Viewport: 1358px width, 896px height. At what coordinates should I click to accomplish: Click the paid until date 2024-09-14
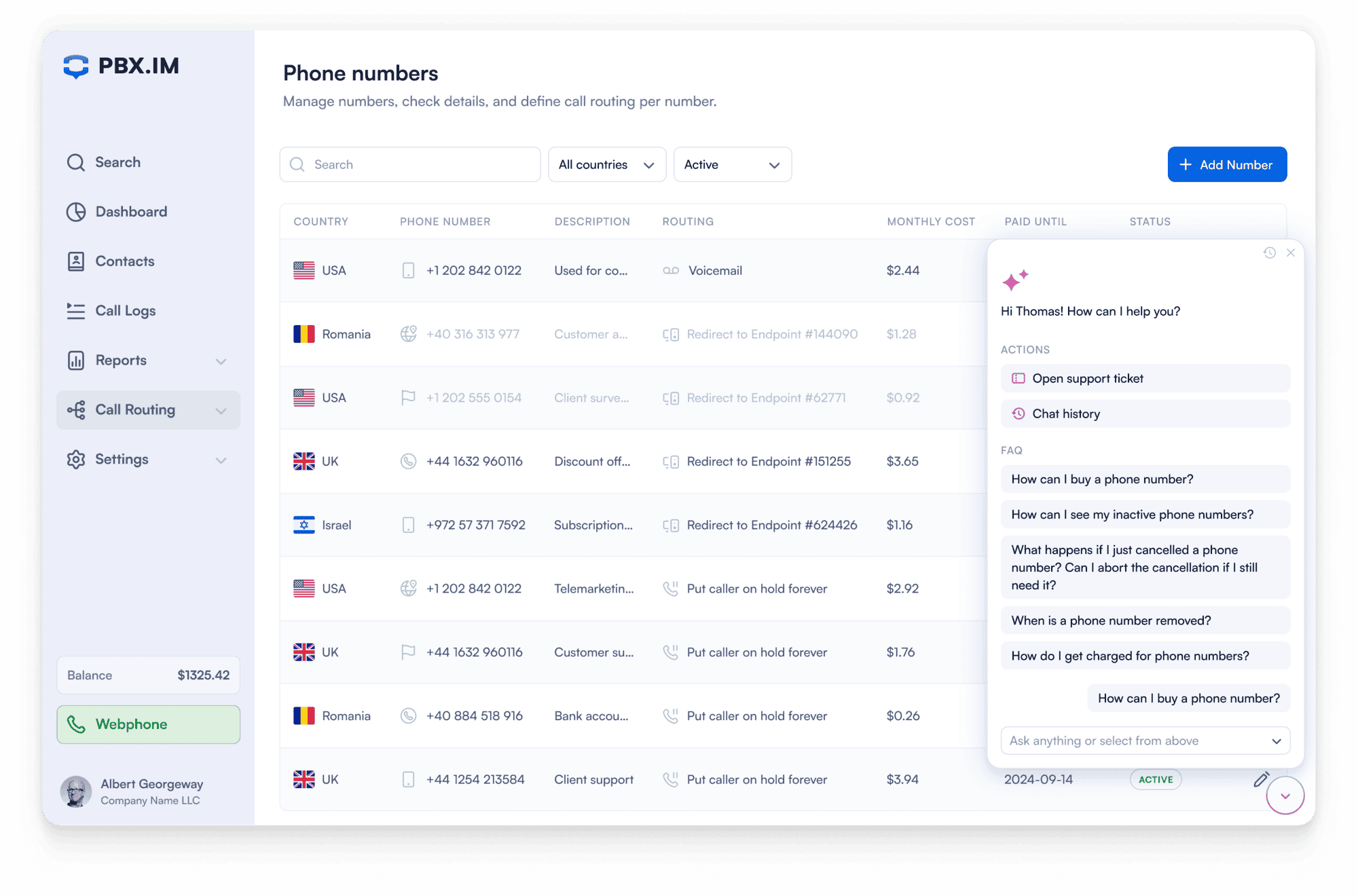(1038, 780)
